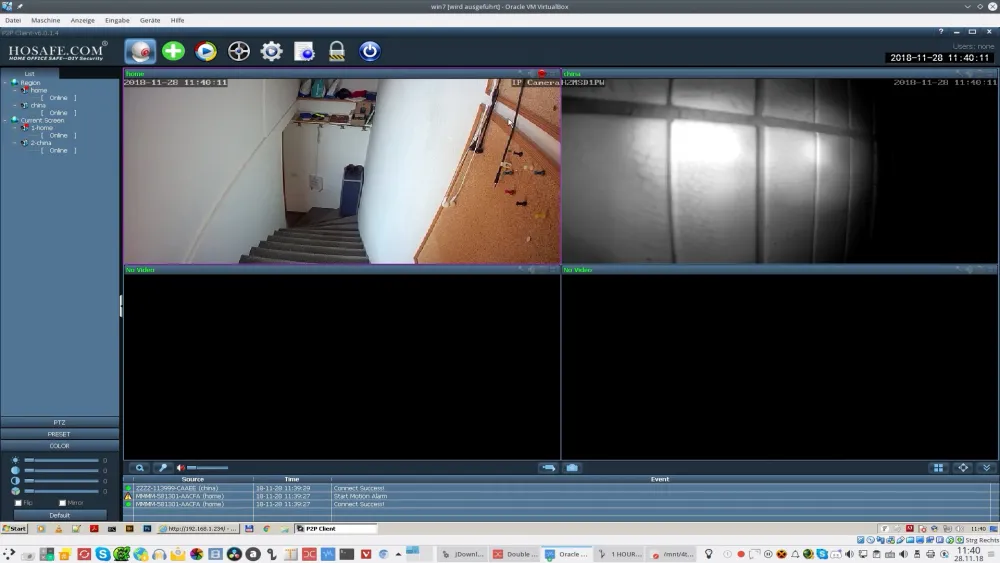
Task: Collapse the Current Screen node
Action: (5, 121)
